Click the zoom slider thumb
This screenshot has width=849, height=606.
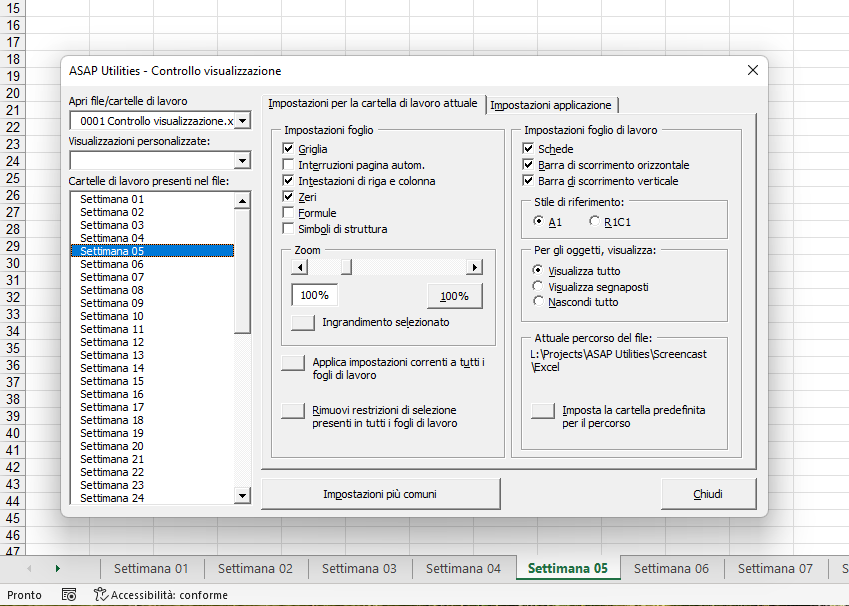coord(346,267)
